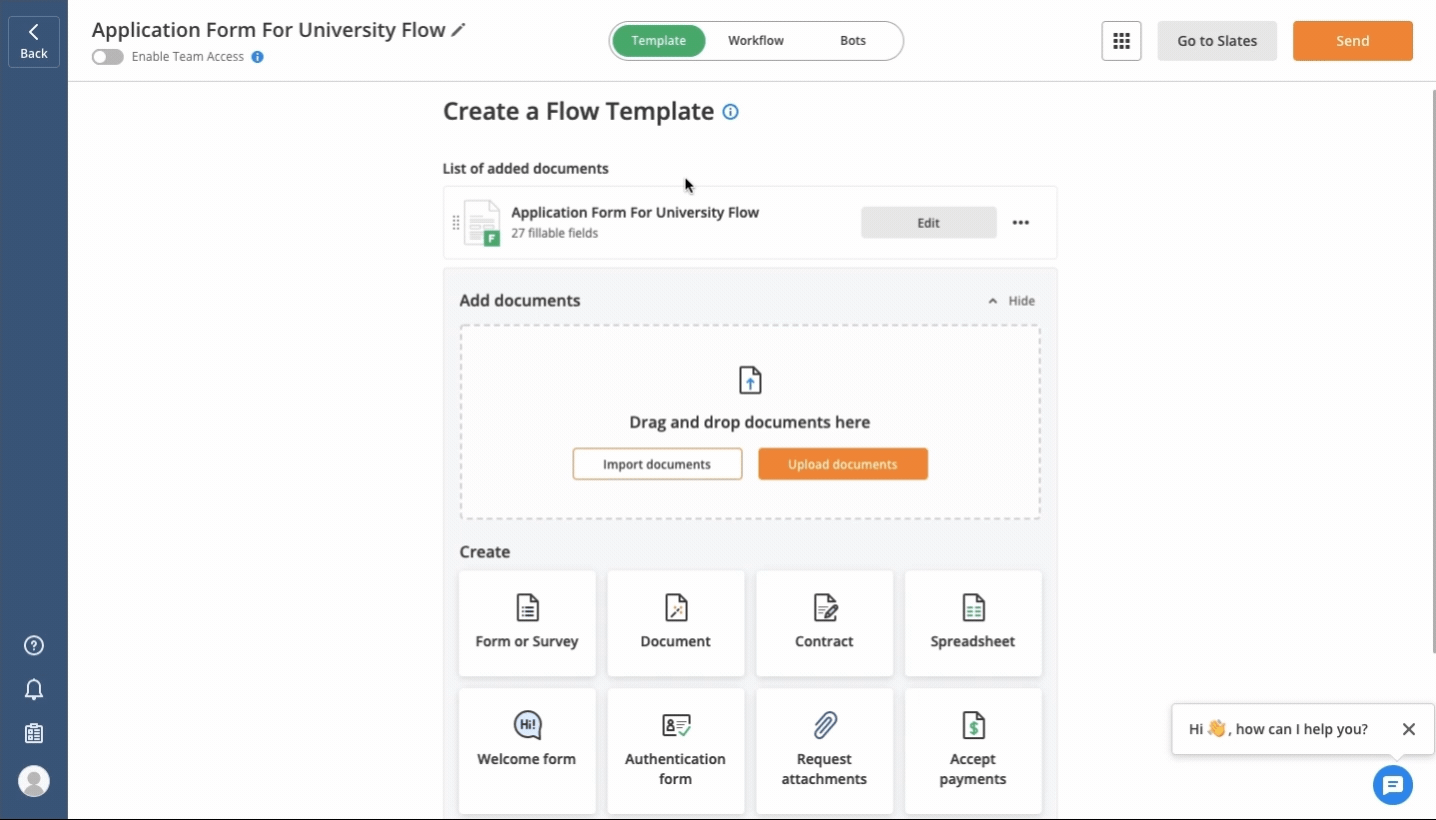The height and width of the screenshot is (820, 1436).
Task: Click the orange Send button
Action: click(x=1352, y=41)
